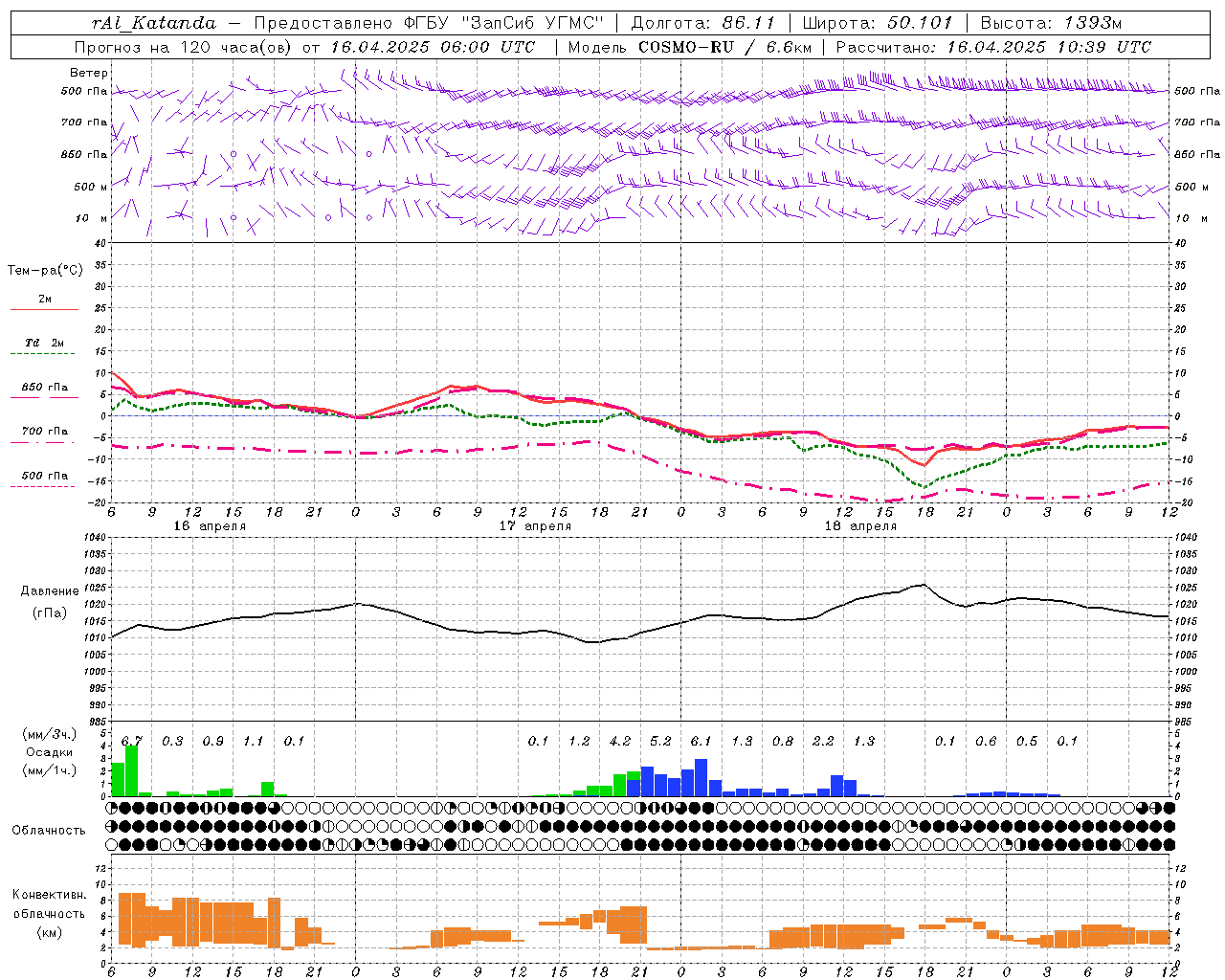Click the 'Тем-ра(°C)' axis title

45,271
